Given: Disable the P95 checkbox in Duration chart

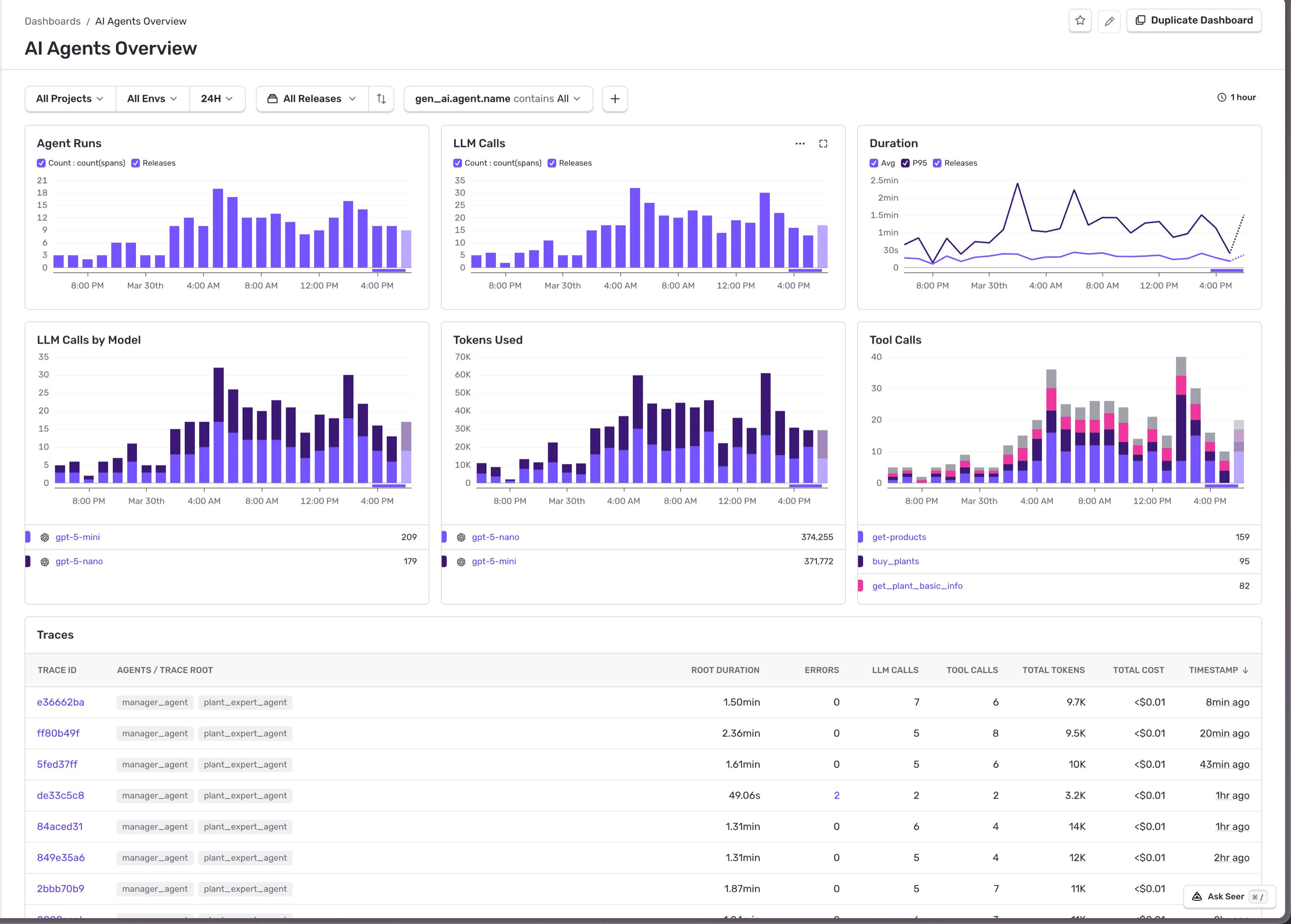Looking at the screenshot, I should (905, 163).
